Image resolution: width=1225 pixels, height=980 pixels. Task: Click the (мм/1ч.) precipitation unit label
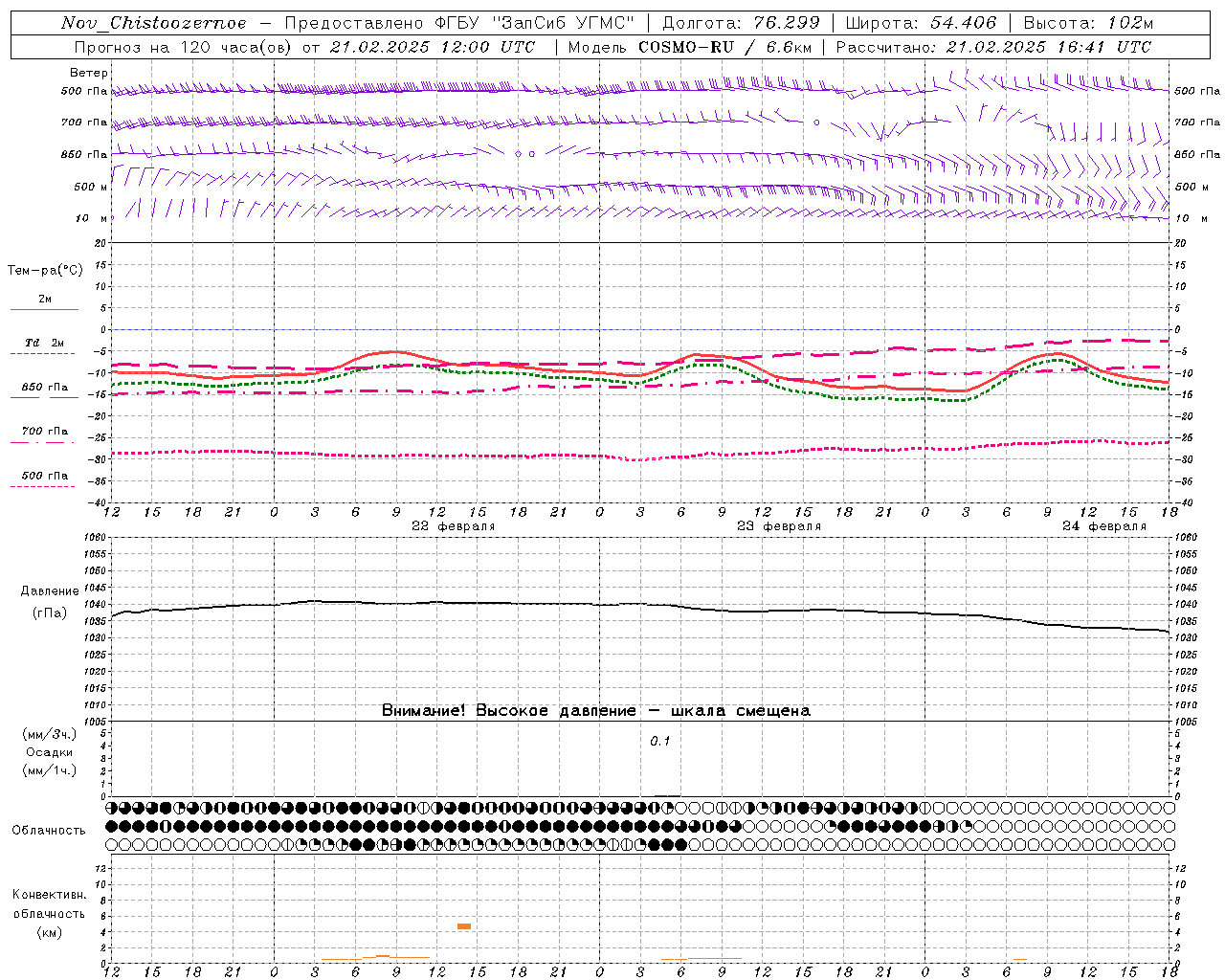coord(49,770)
